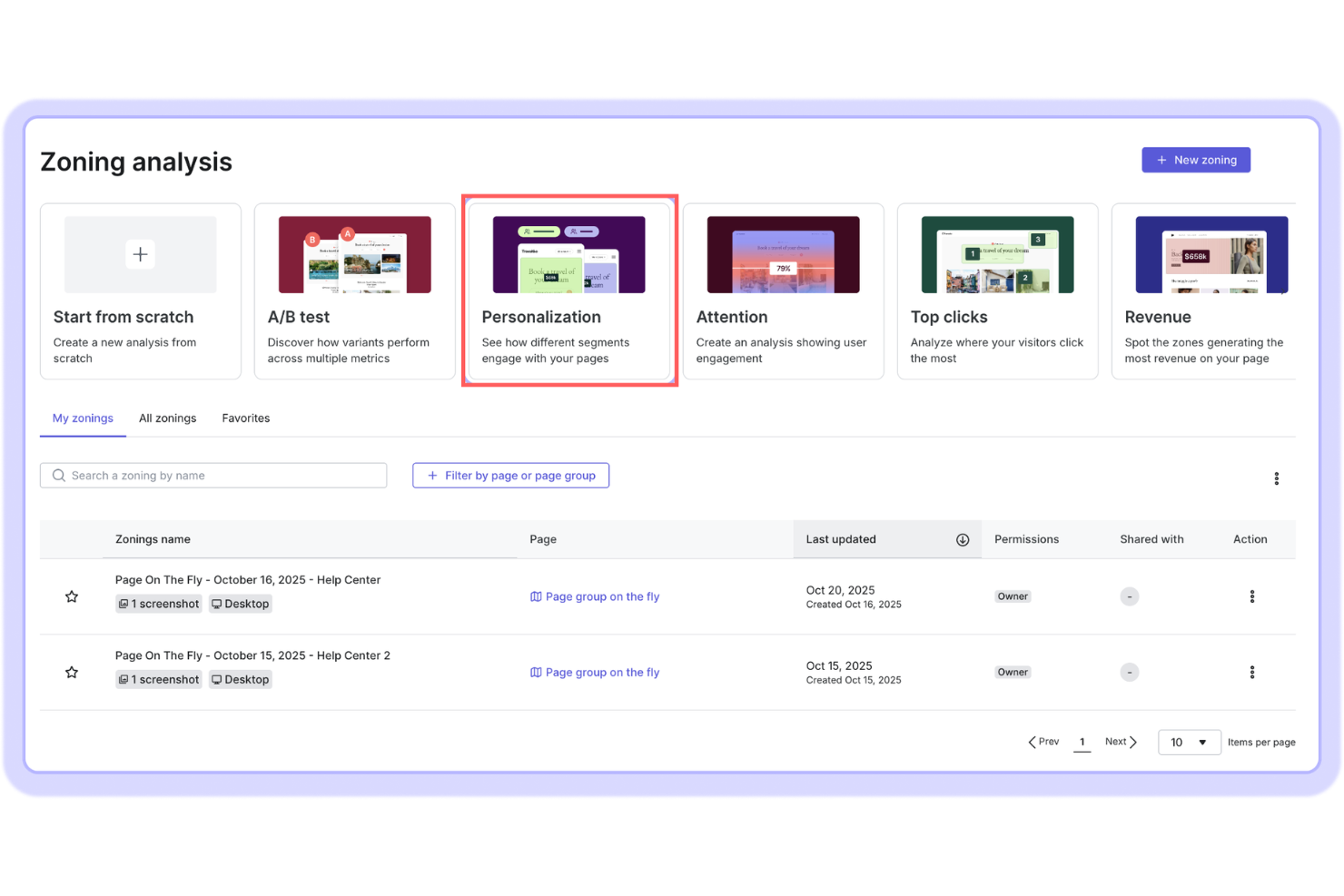Open the Favorites tab
Image resolution: width=1344 pixels, height=896 pixels.
click(245, 418)
